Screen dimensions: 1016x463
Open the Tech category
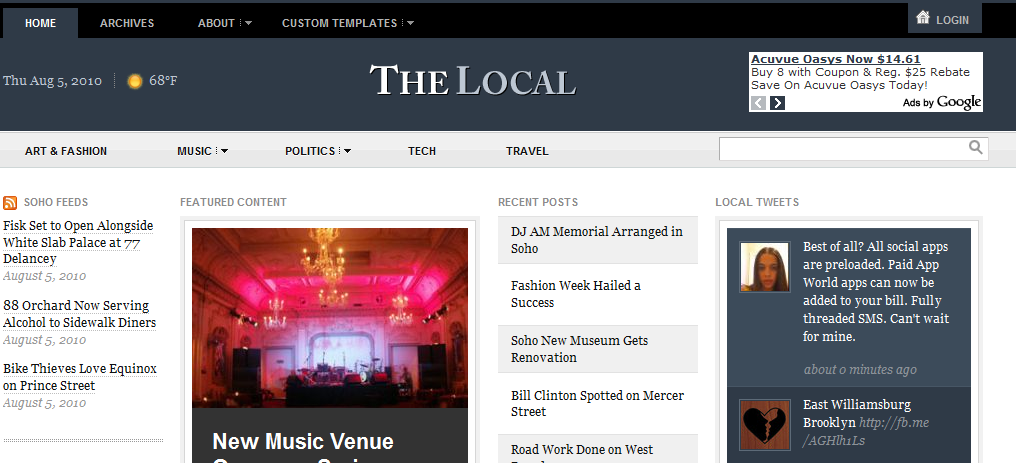pyautogui.click(x=422, y=151)
